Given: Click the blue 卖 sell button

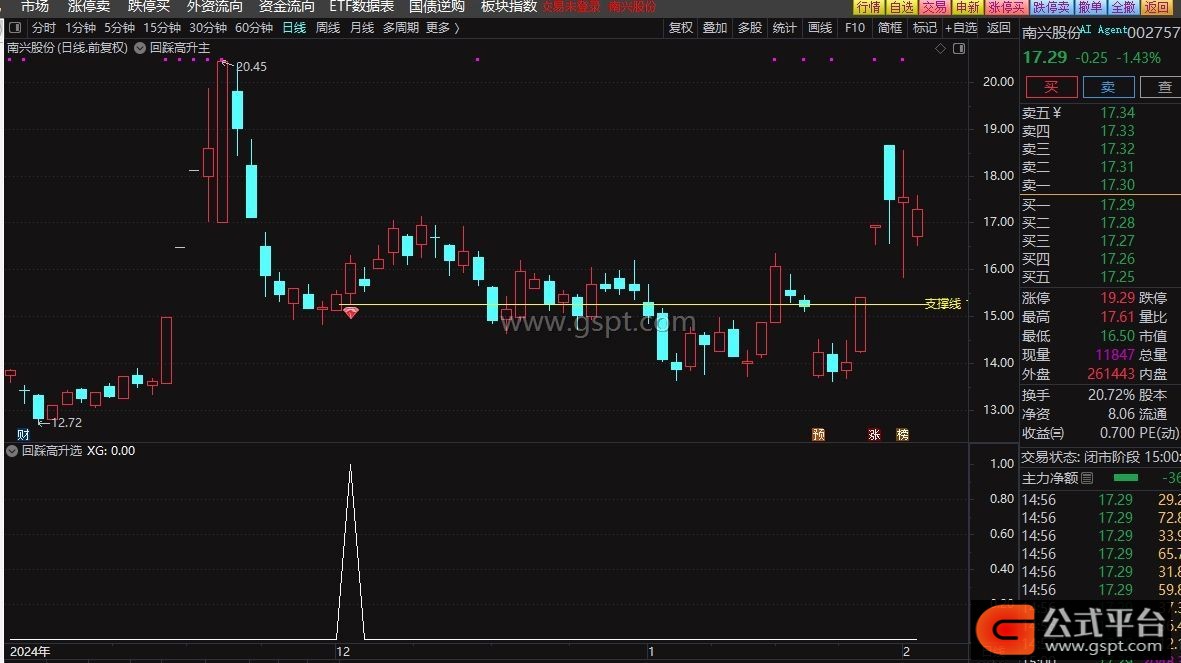Looking at the screenshot, I should (1108, 87).
